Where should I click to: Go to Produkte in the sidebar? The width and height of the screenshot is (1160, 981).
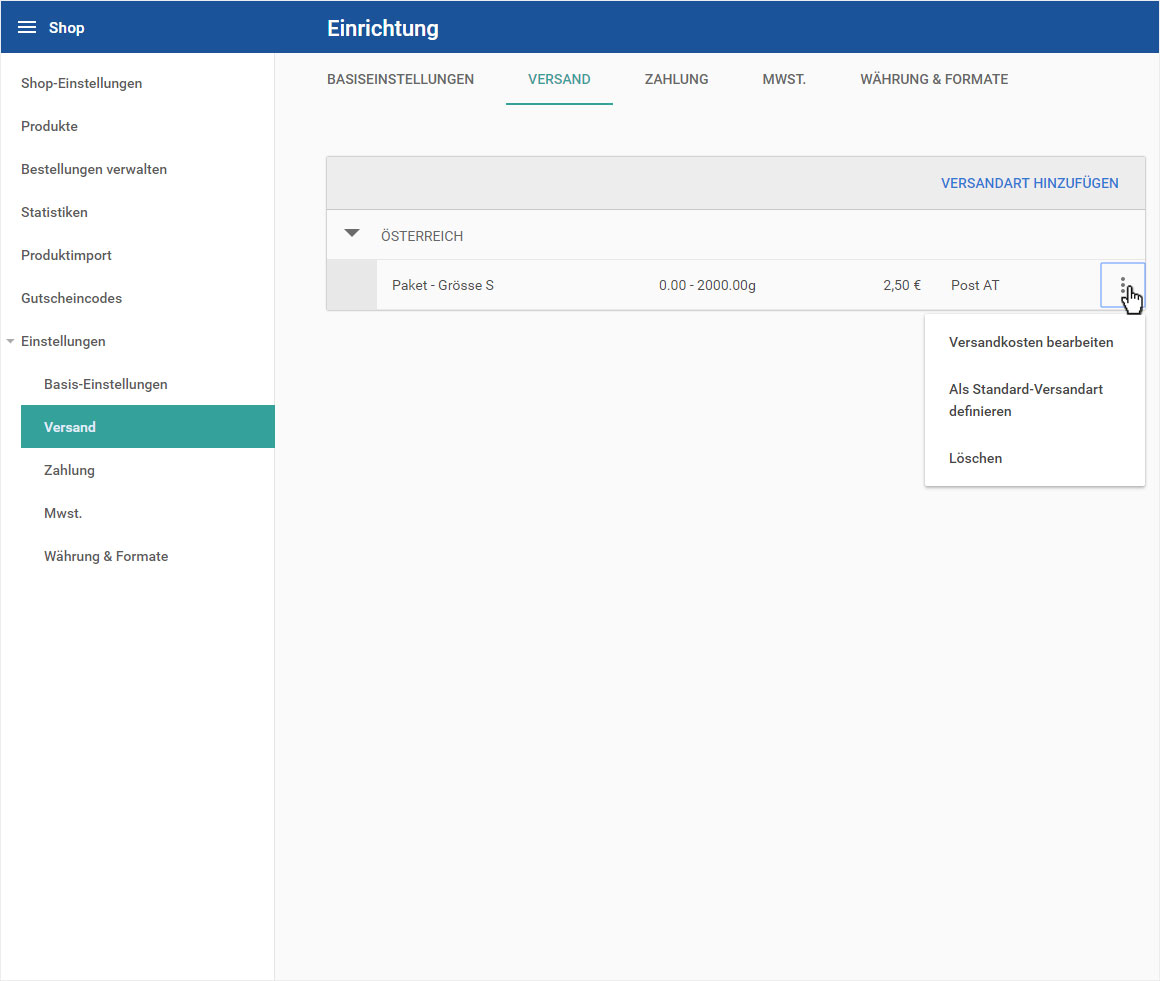(x=49, y=127)
